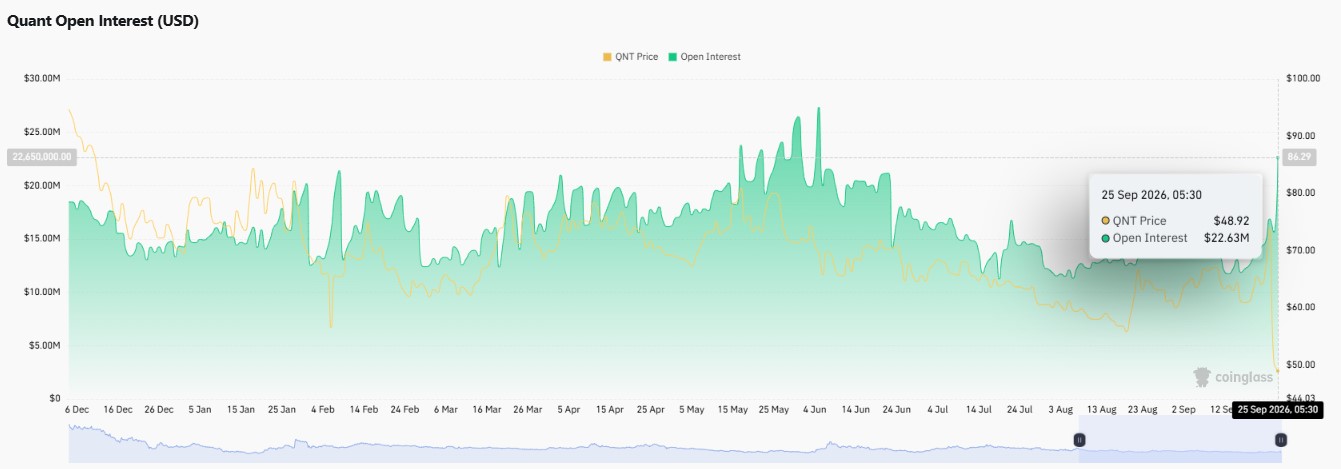Click the $20.00M axis label
This screenshot has width=1341, height=469.
point(42,185)
